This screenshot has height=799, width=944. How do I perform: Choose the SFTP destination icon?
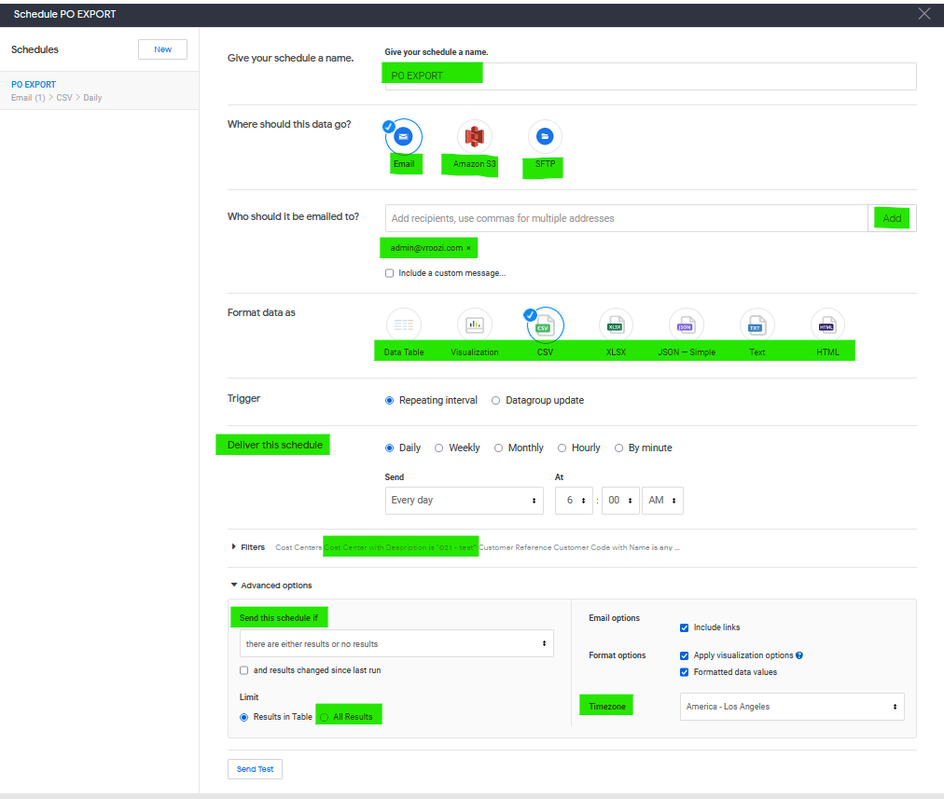545,137
